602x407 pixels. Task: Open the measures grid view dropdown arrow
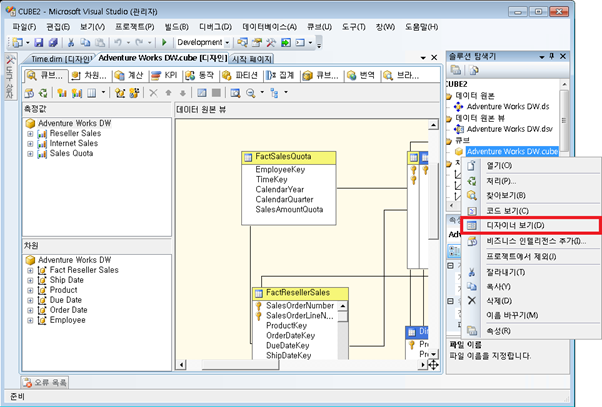point(103,92)
